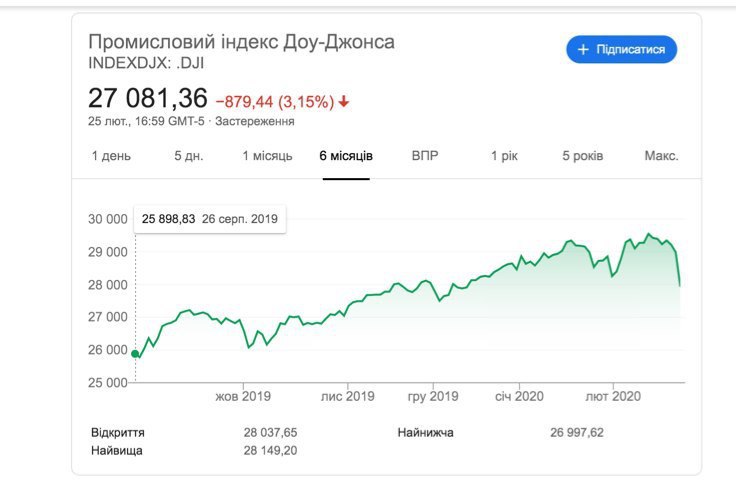
Task: Switch to ВПР range tab
Action: coord(425,156)
